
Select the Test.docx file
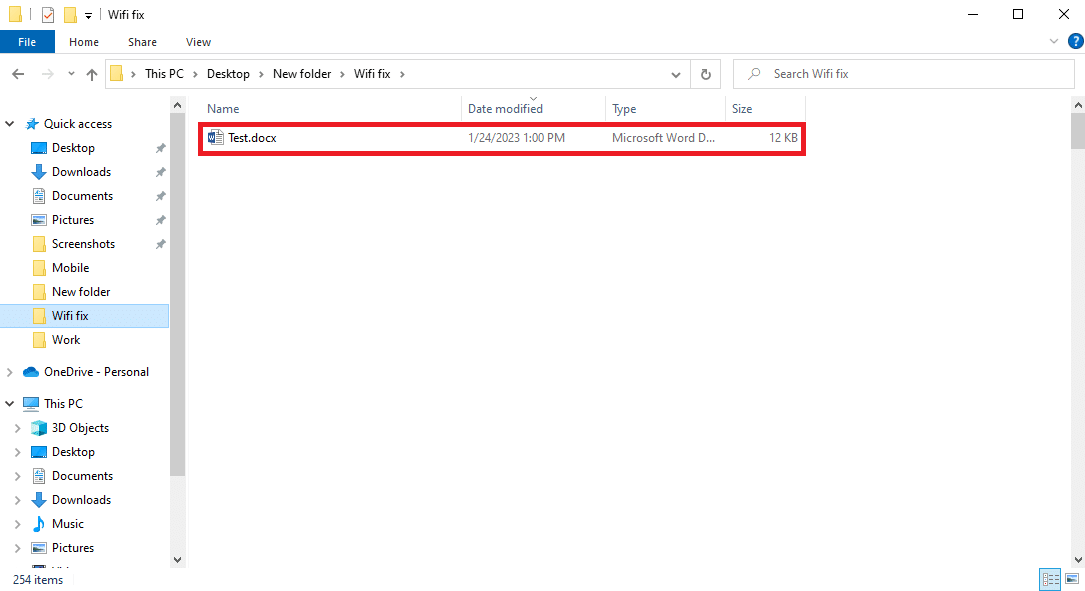pos(502,138)
